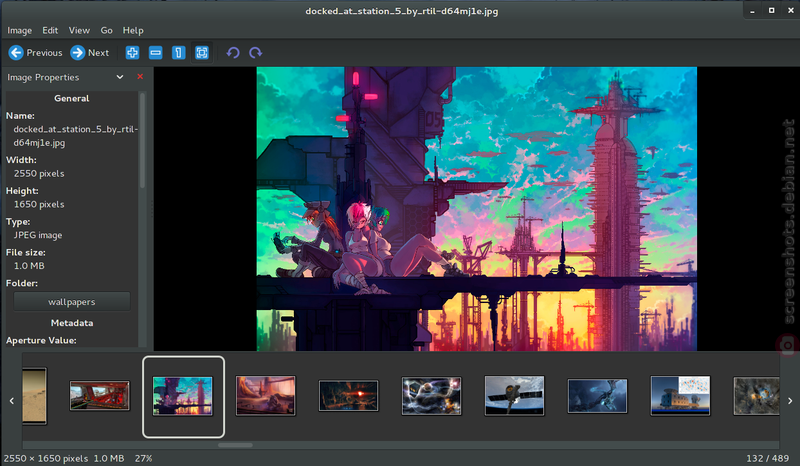Open the View menu
Image resolution: width=800 pixels, height=466 pixels.
click(79, 31)
